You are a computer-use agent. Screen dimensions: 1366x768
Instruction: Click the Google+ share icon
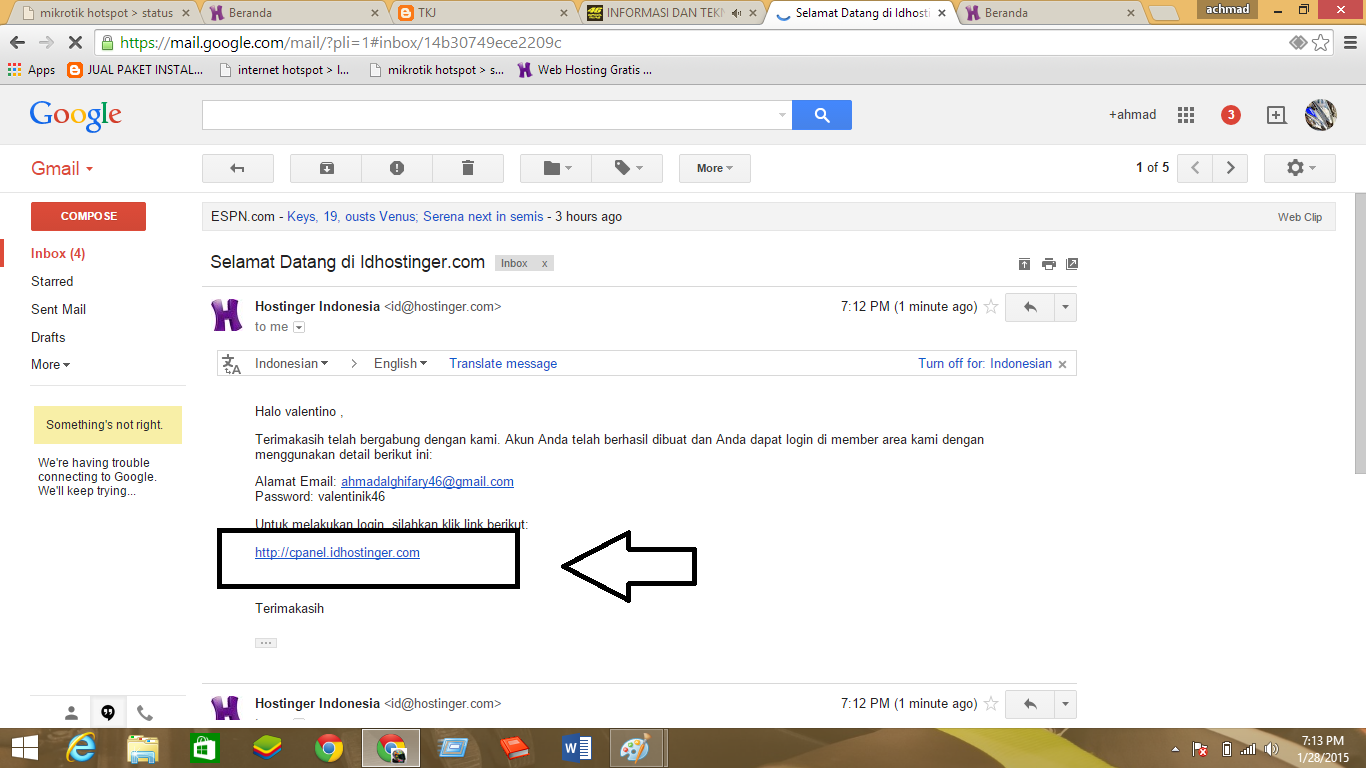(1276, 115)
